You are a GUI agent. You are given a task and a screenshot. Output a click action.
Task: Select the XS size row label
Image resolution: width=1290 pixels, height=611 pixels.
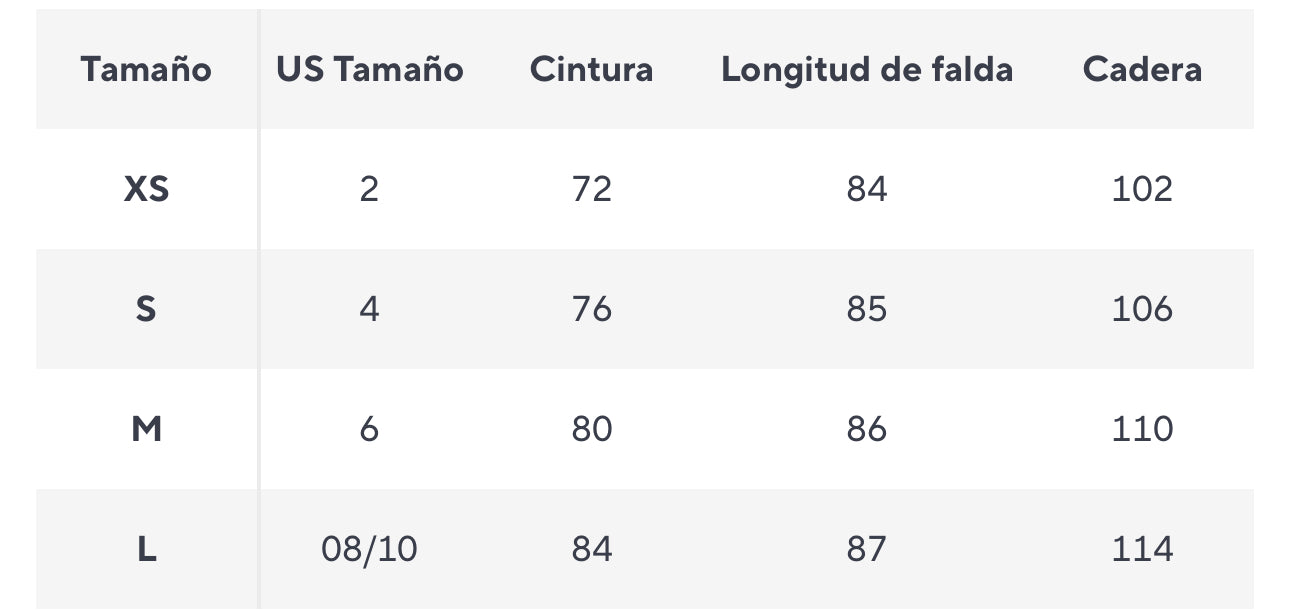146,189
